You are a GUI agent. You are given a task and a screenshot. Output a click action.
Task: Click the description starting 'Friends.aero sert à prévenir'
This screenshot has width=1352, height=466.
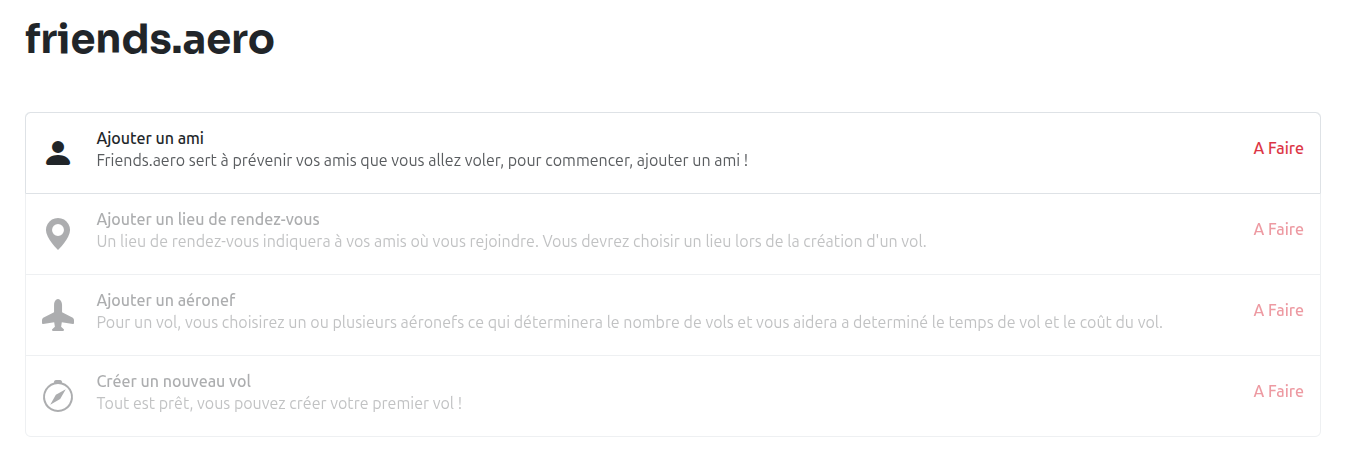coord(422,160)
